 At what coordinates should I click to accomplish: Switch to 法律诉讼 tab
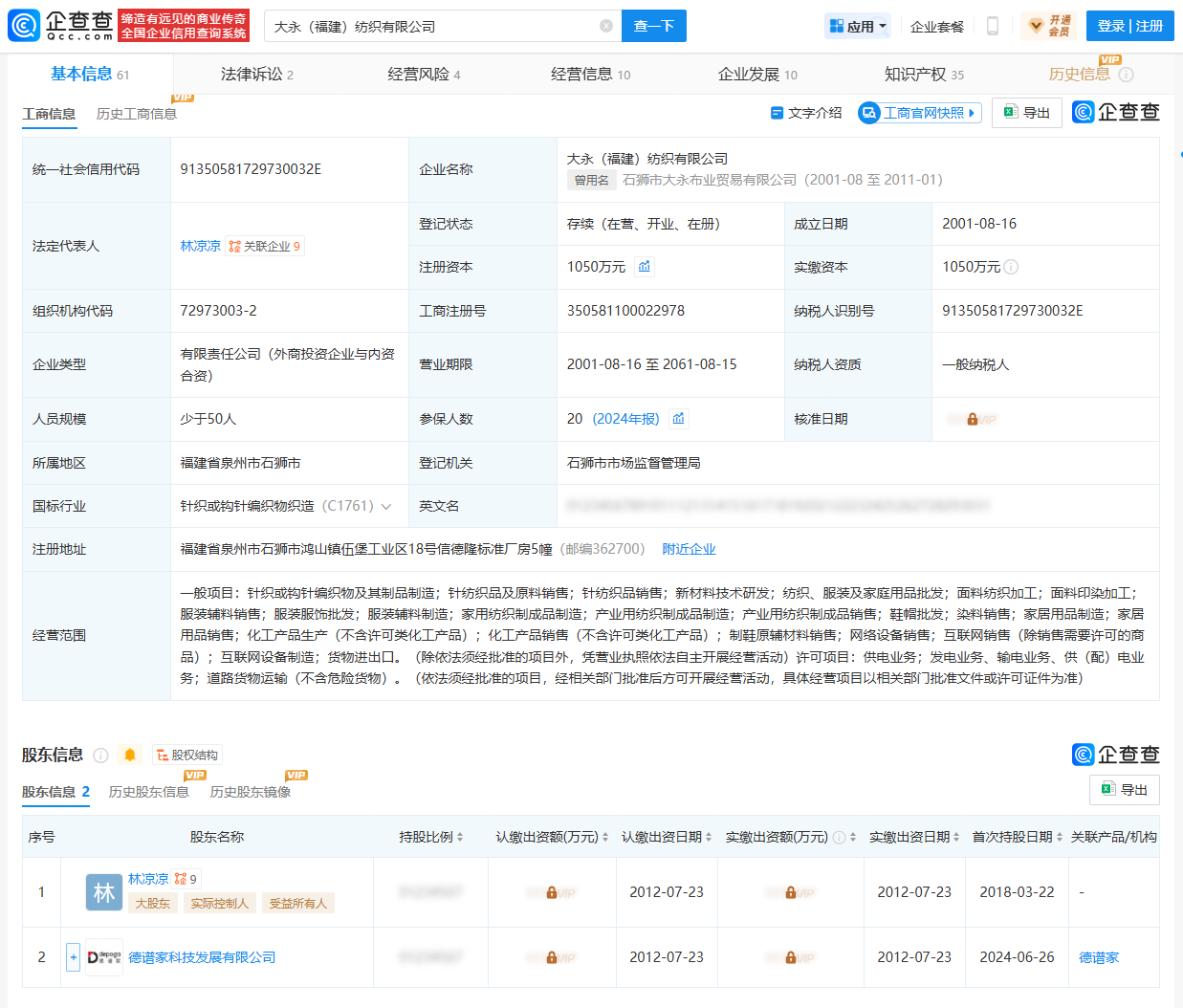pyautogui.click(x=256, y=74)
